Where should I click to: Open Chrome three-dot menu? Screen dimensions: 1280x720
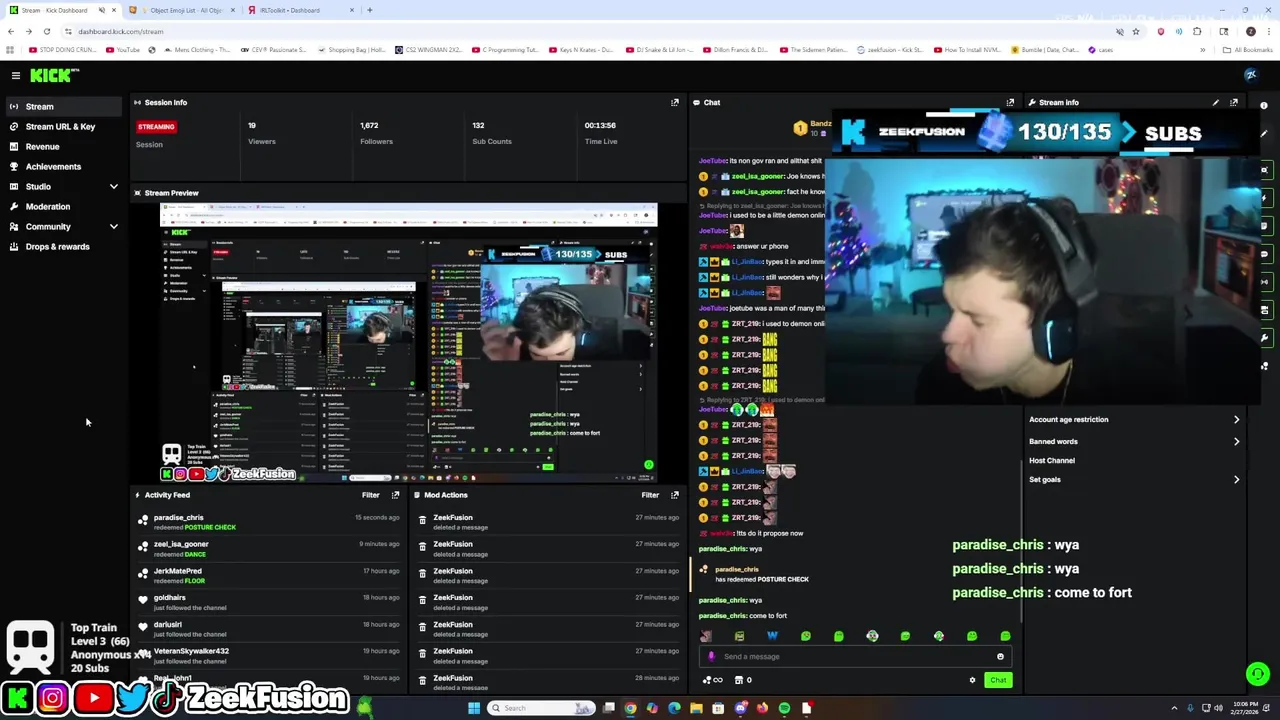point(1269,32)
